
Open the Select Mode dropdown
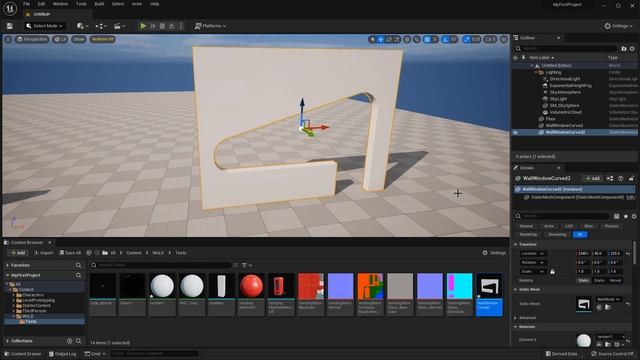pyautogui.click(x=44, y=26)
